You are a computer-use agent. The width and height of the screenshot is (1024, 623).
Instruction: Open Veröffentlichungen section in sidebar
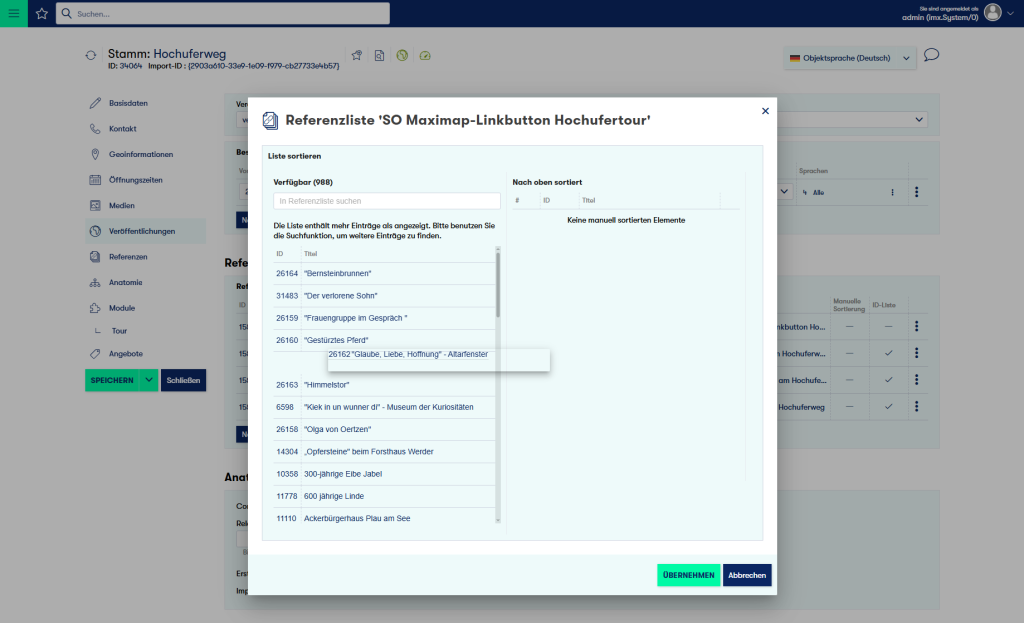145,231
